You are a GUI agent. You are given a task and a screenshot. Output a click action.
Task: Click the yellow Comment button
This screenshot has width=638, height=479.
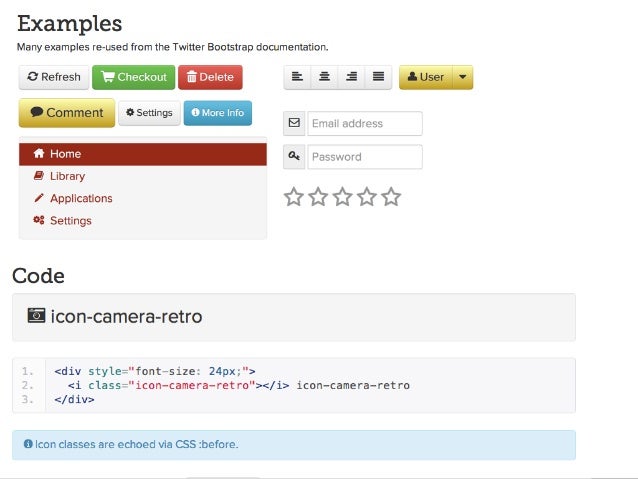coord(67,113)
